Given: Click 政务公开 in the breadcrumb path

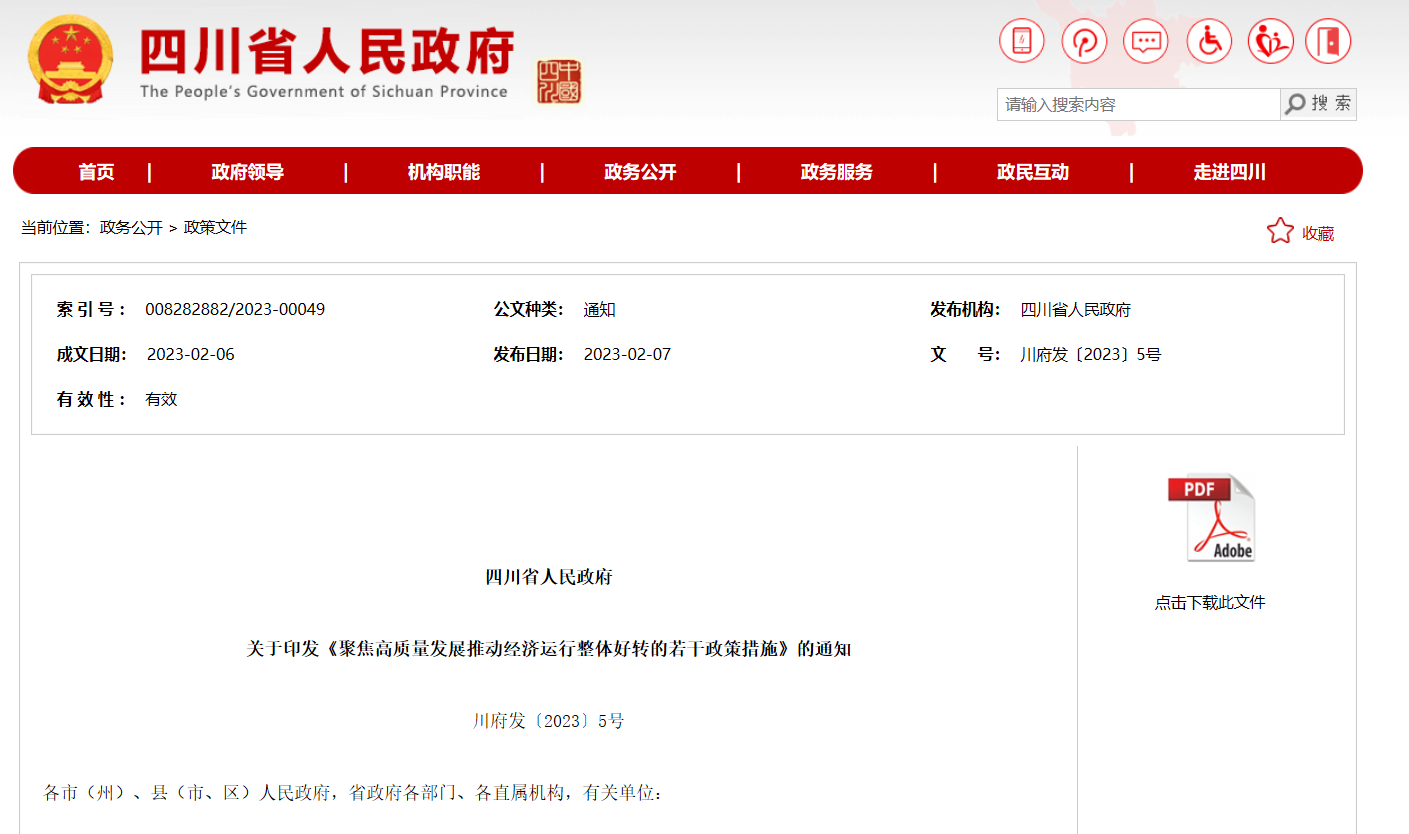Looking at the screenshot, I should (x=131, y=228).
